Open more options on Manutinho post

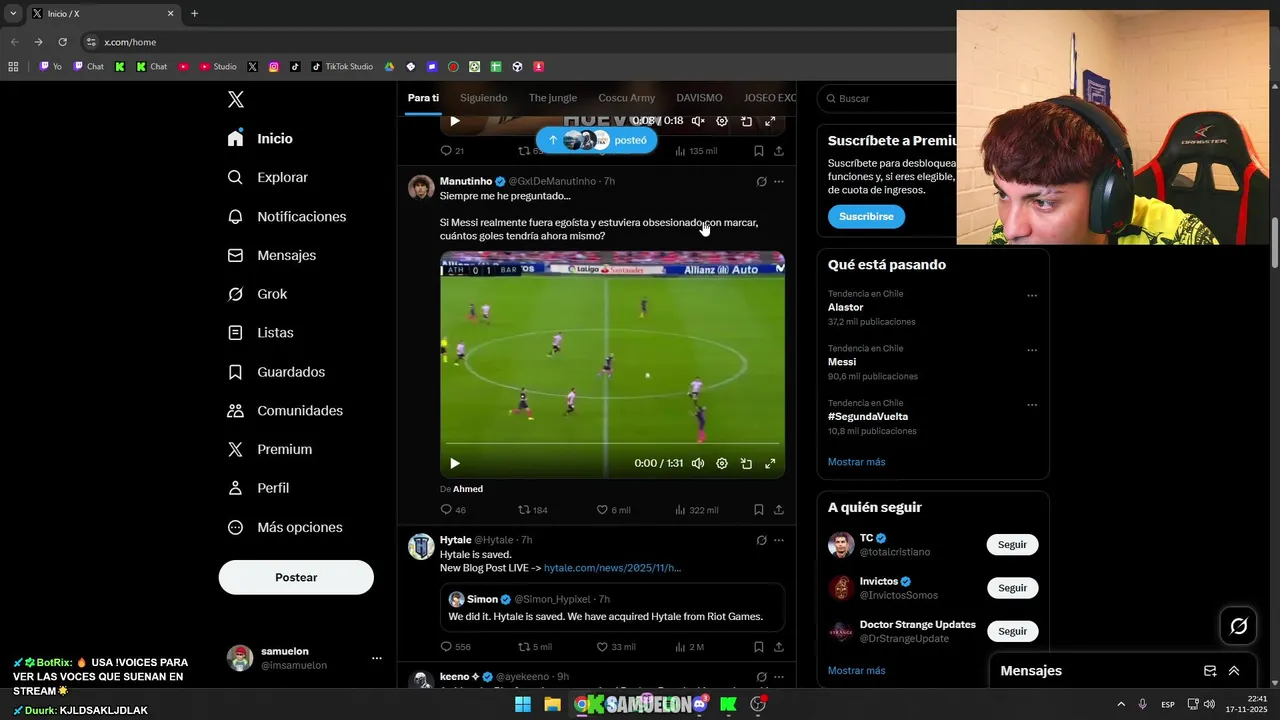[779, 182]
